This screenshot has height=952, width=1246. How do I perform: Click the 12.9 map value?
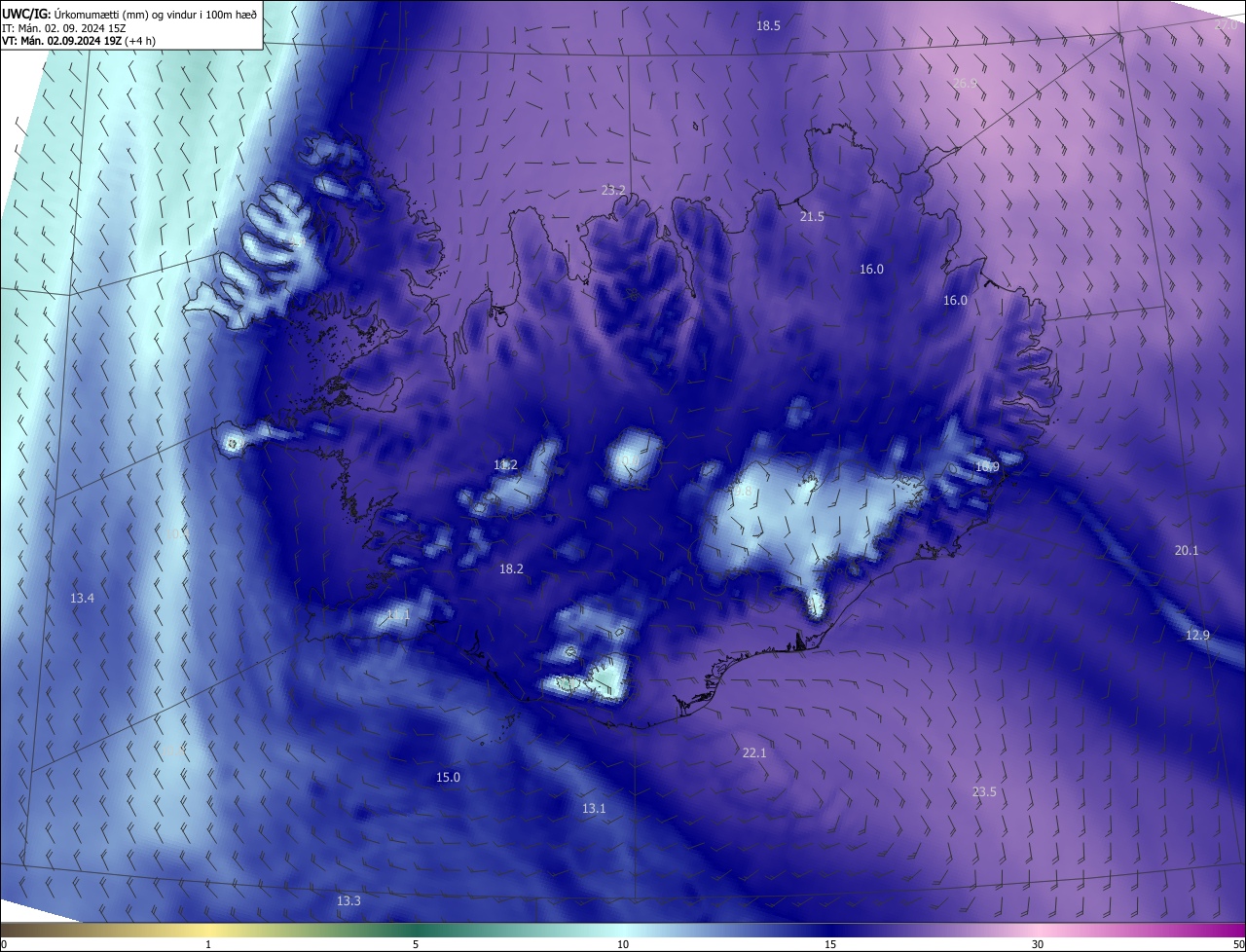[x=1197, y=635]
